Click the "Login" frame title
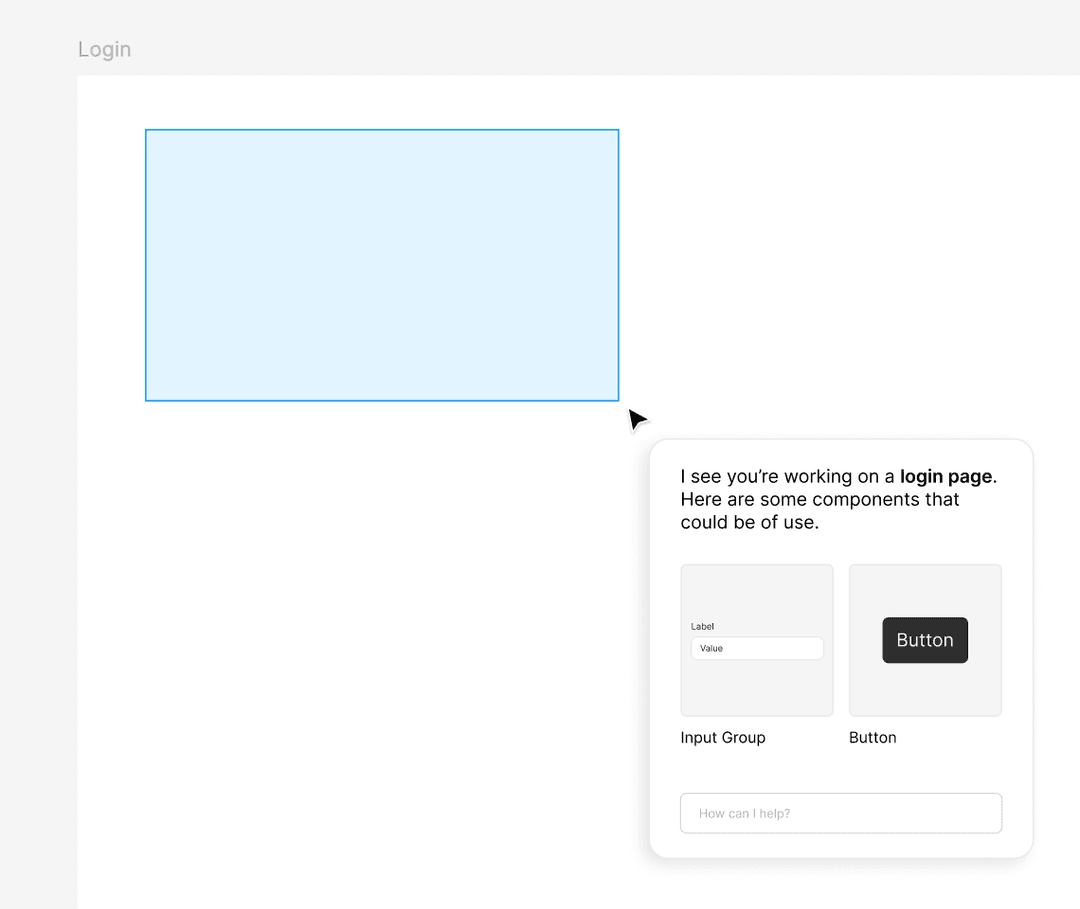Viewport: 1080px width, 909px height. point(104,50)
